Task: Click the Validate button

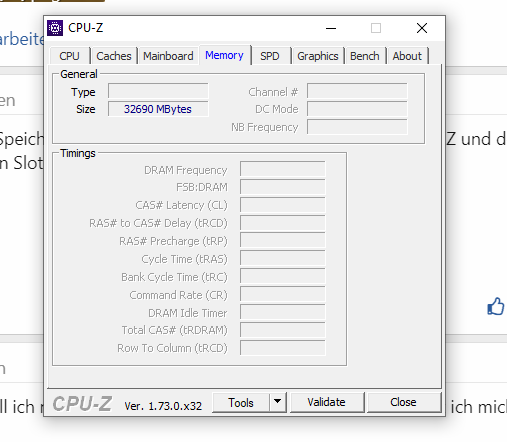Action: pyautogui.click(x=327, y=402)
